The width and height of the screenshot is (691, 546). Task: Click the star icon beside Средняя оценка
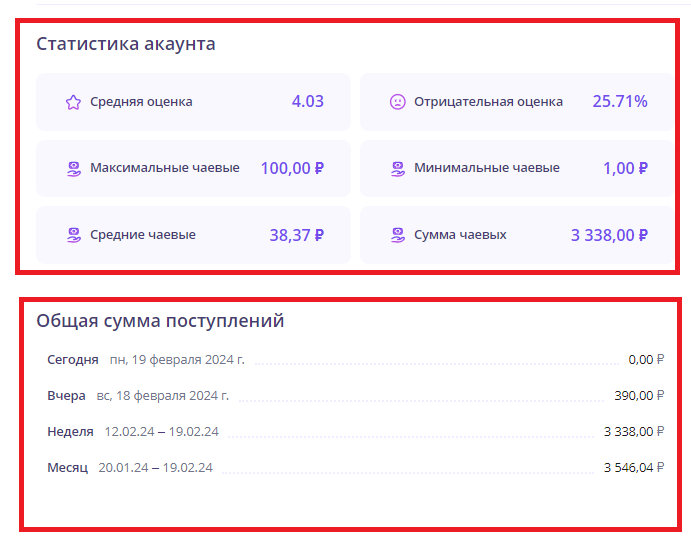(73, 102)
